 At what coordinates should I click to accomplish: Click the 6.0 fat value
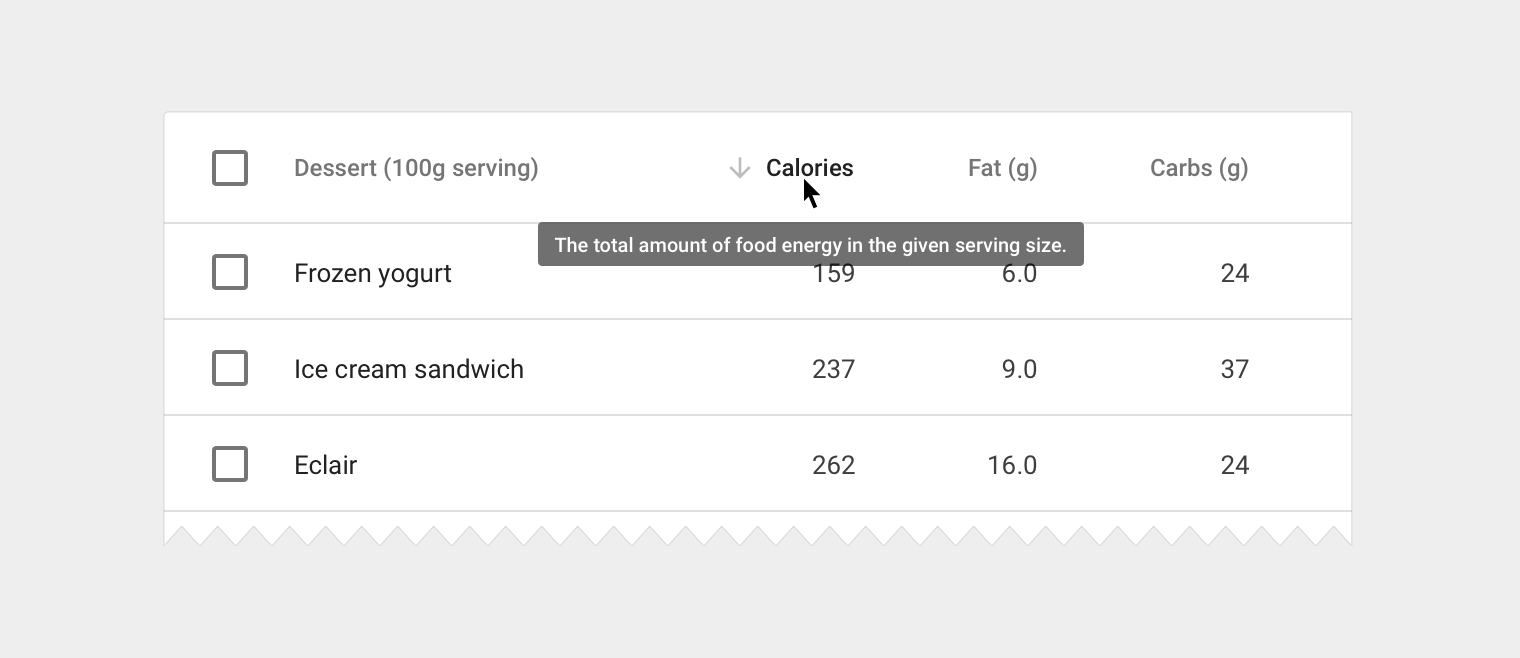[x=1019, y=274]
